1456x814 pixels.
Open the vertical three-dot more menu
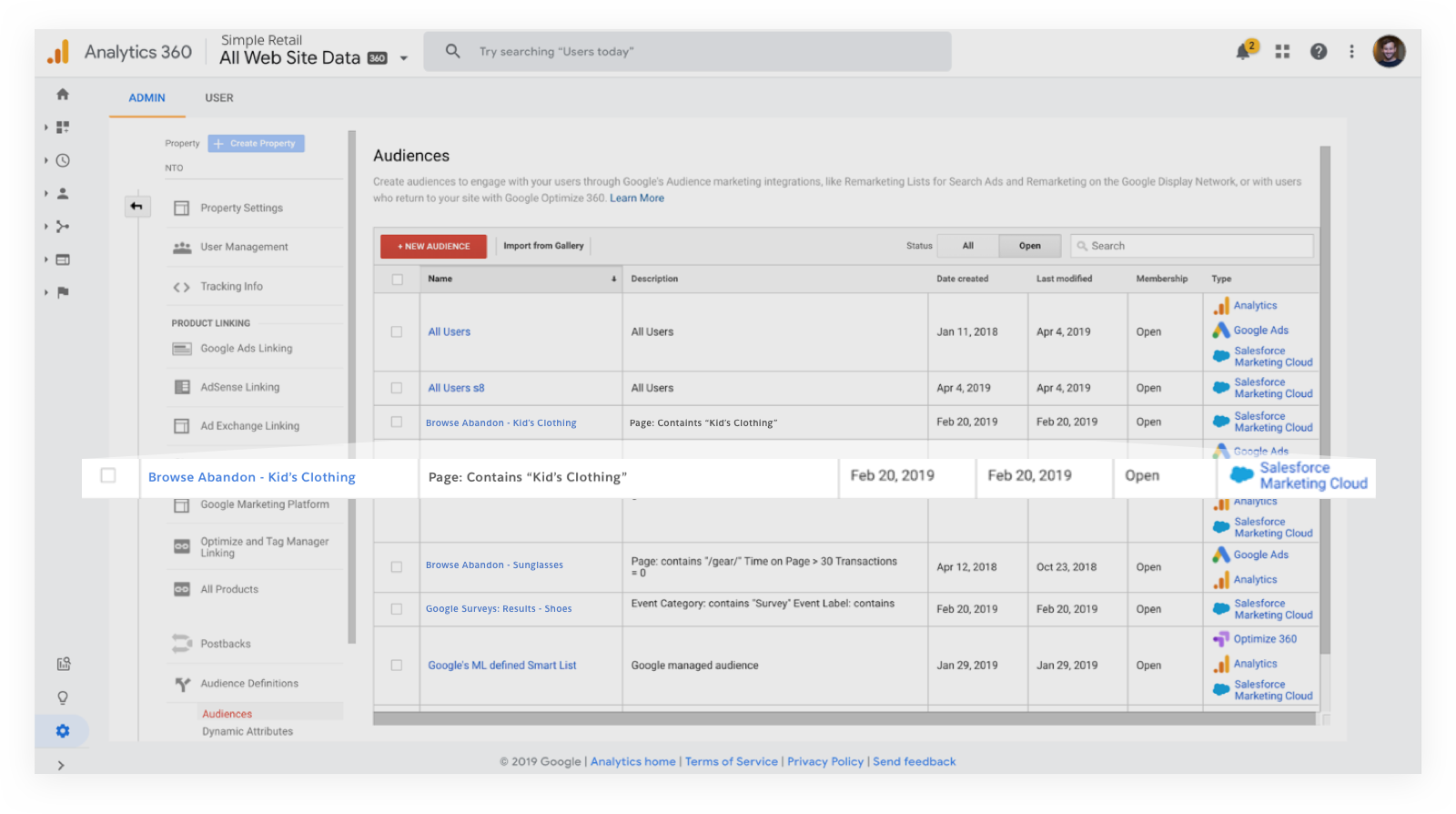pyautogui.click(x=1351, y=52)
